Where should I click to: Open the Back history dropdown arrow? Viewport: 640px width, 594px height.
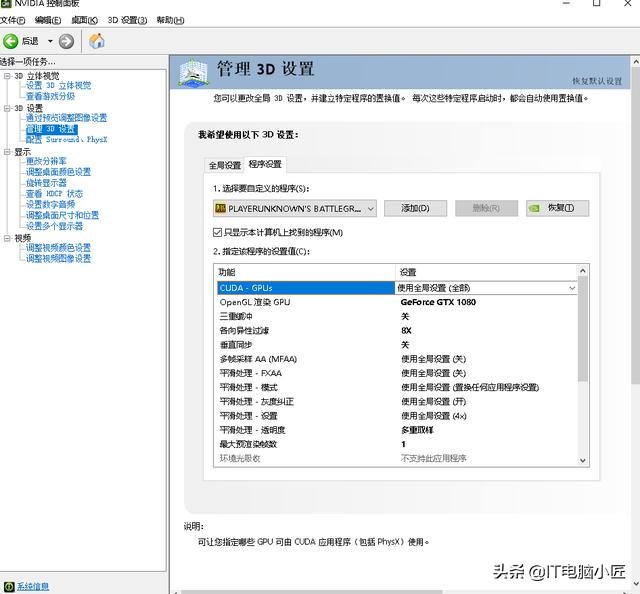(50, 41)
